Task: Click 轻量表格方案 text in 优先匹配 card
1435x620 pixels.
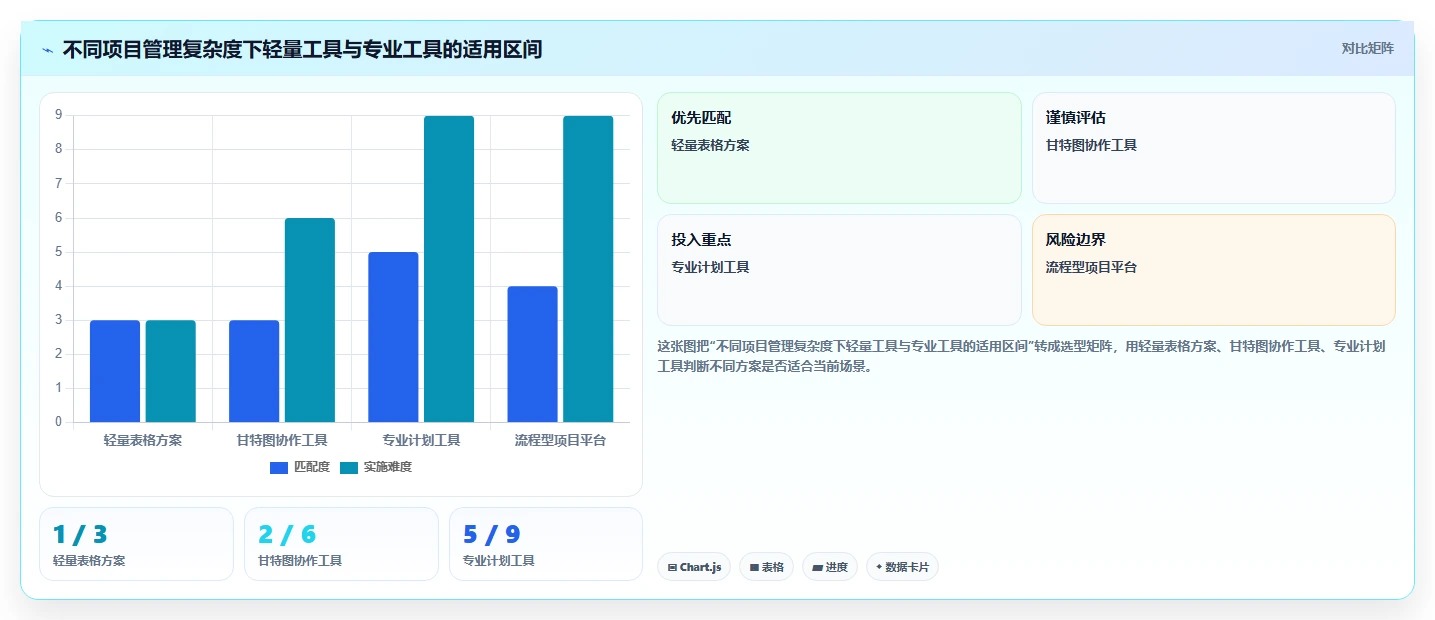Action: pos(710,145)
